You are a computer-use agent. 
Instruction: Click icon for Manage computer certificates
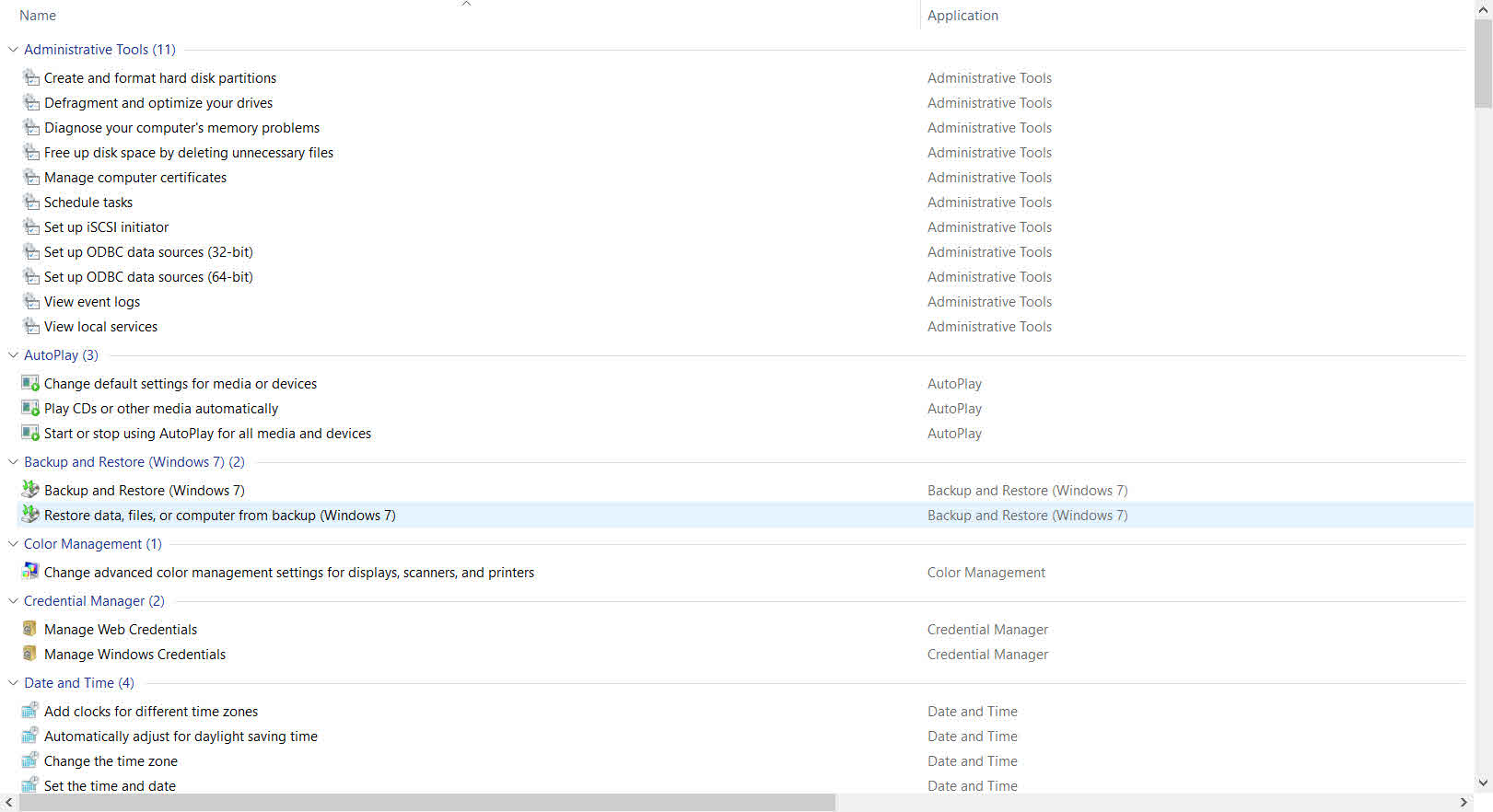(30, 177)
